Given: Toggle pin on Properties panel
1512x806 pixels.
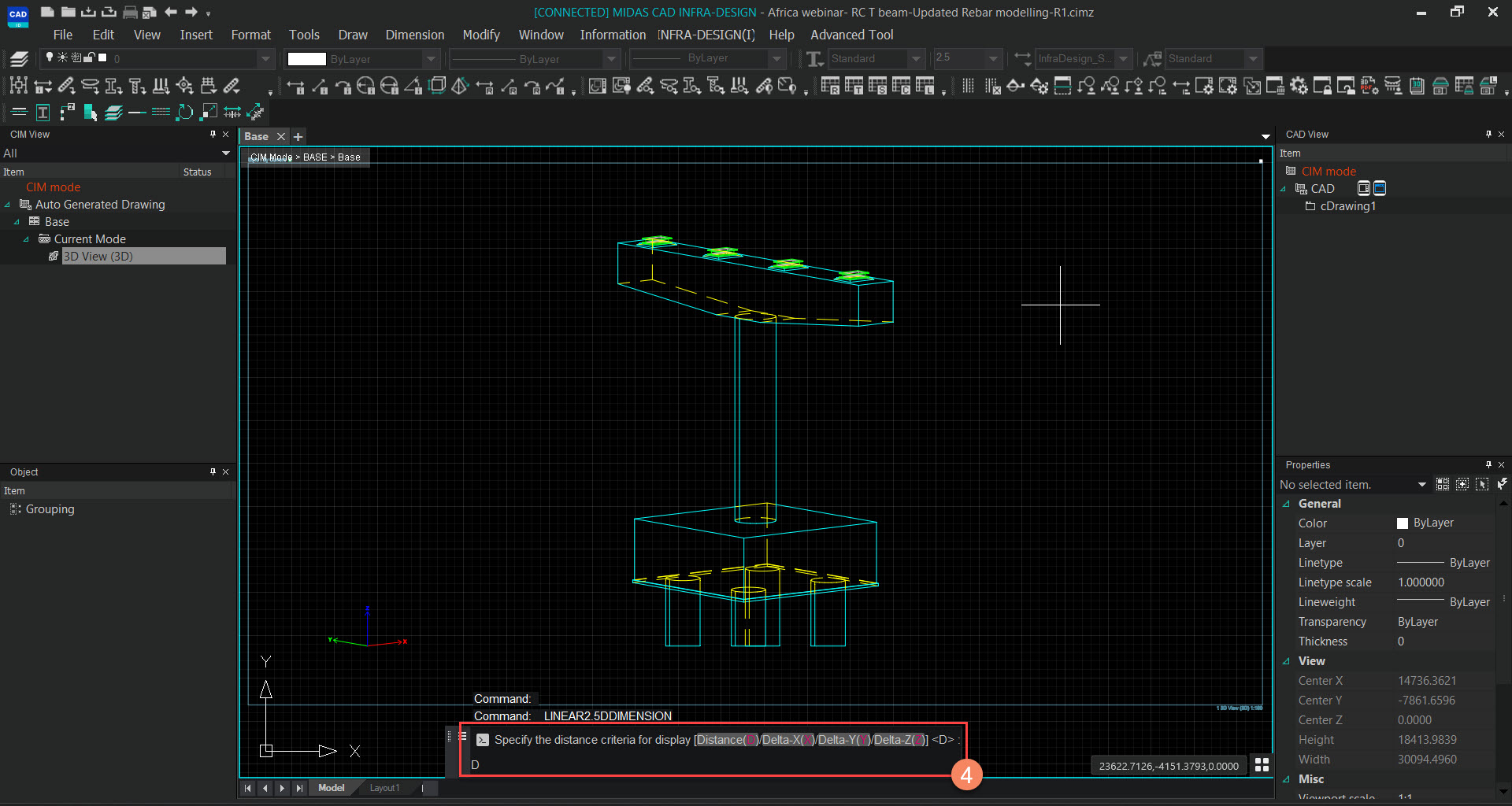Looking at the screenshot, I should coord(1488,464).
